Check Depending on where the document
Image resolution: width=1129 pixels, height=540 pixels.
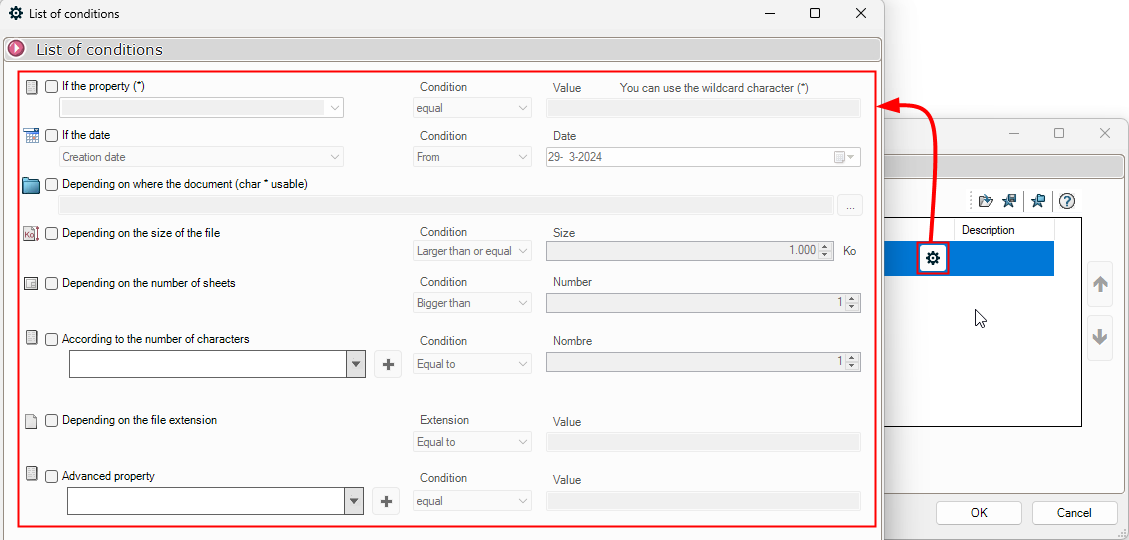(x=51, y=184)
